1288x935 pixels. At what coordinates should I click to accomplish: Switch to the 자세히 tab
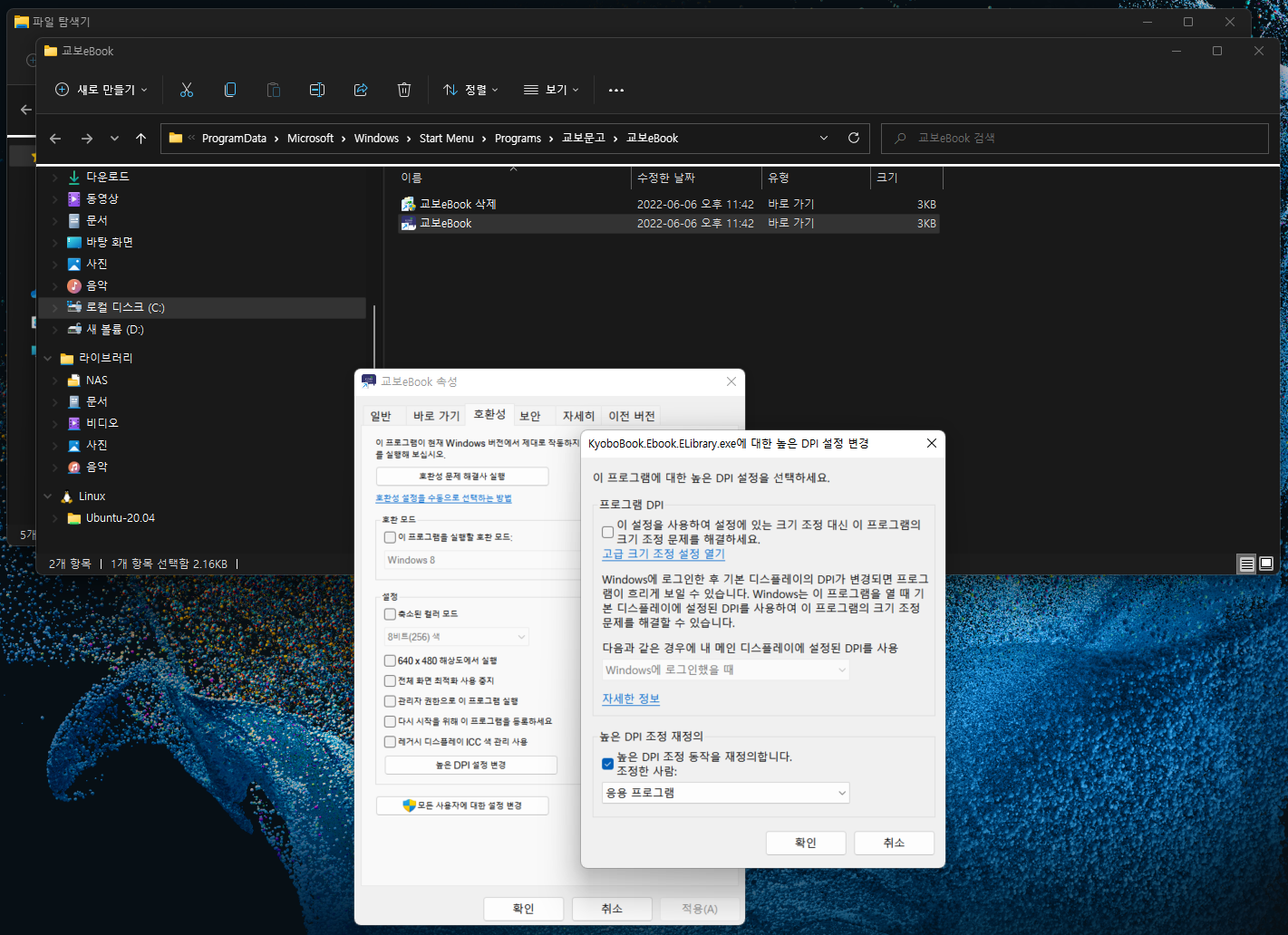click(578, 416)
